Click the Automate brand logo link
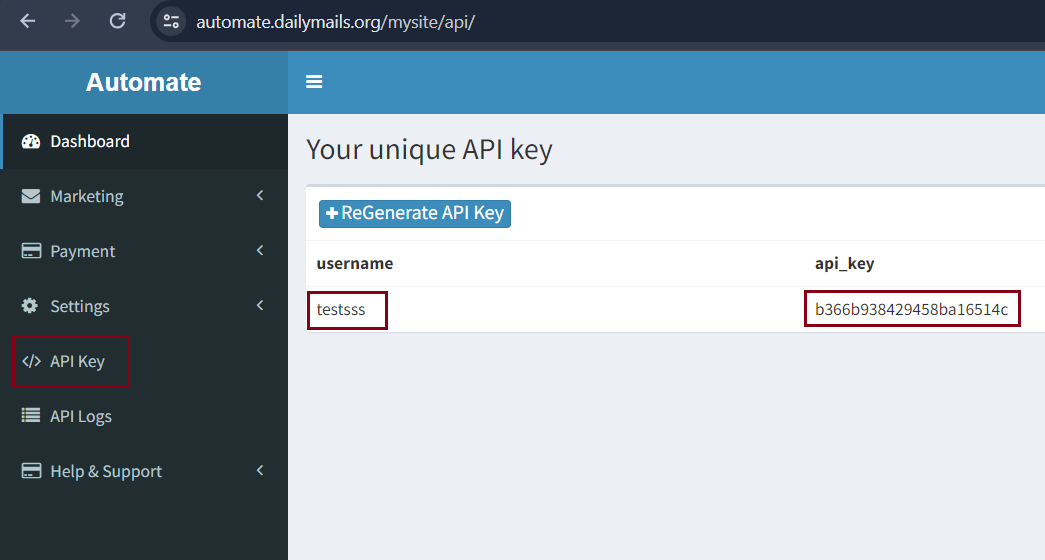1045x560 pixels. [143, 82]
